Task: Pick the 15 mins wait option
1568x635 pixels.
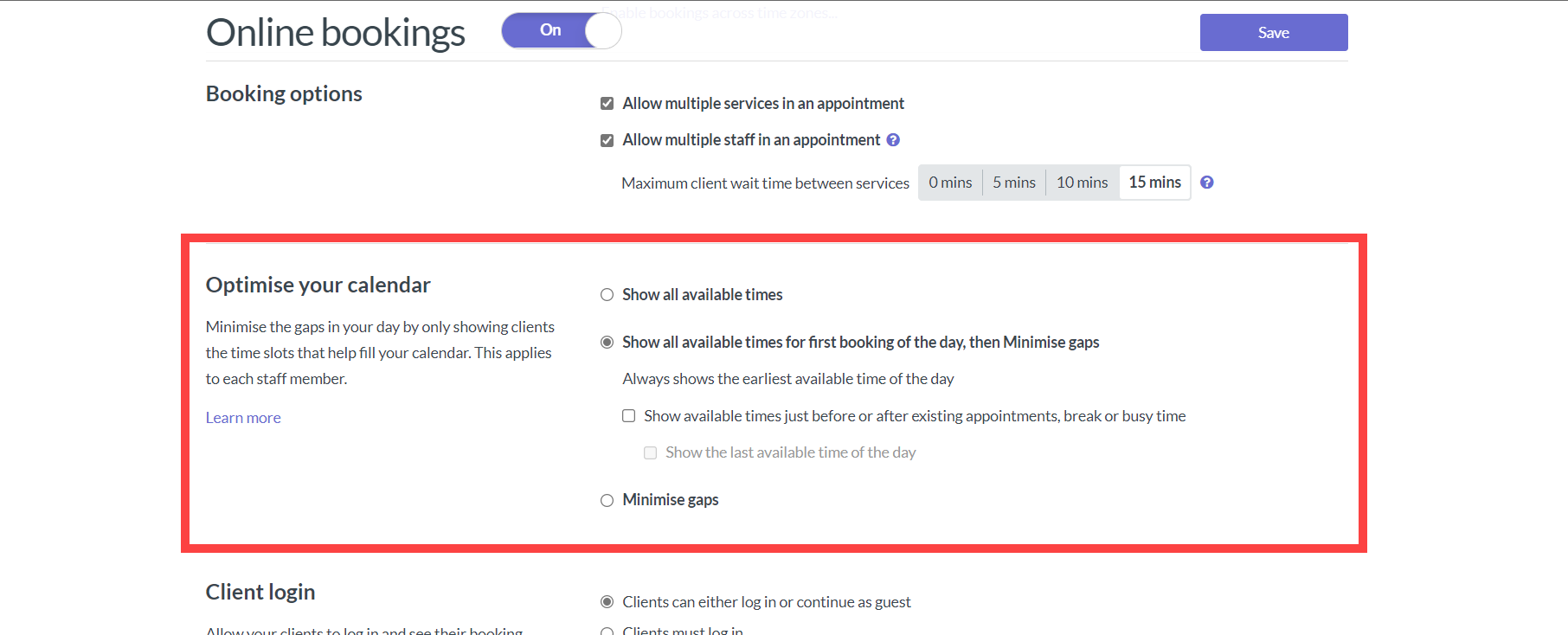Action: click(x=1155, y=183)
